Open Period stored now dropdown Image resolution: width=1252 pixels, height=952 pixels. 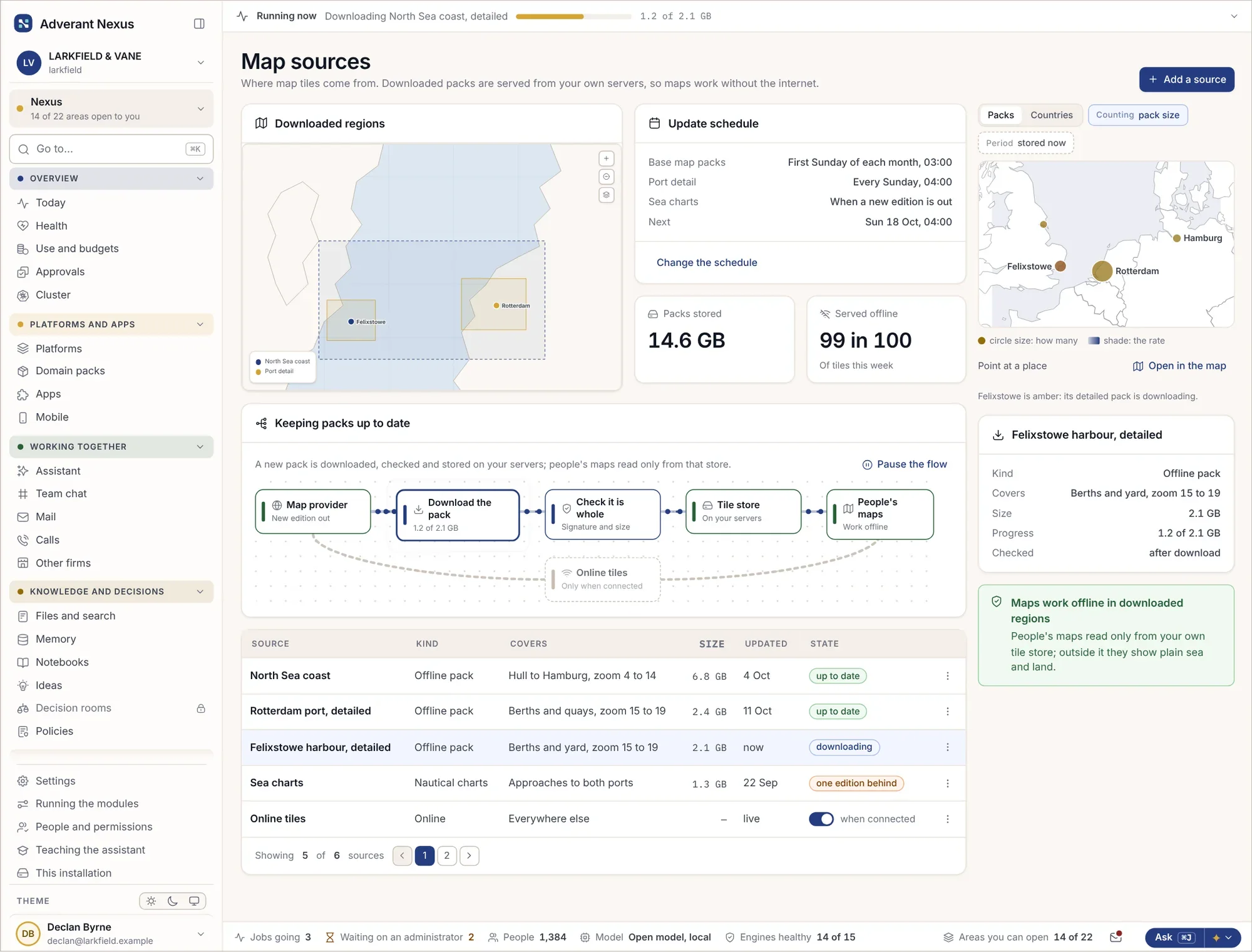[x=1025, y=143]
